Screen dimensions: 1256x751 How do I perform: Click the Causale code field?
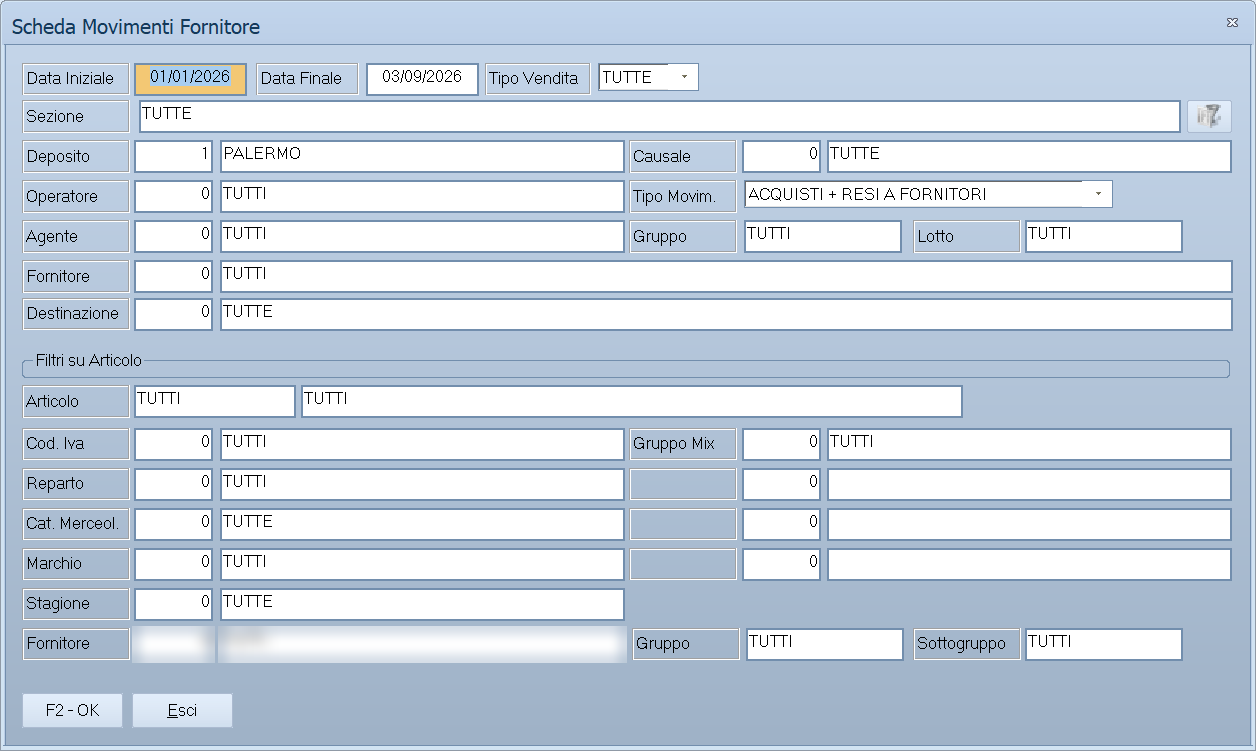pyautogui.click(x=781, y=156)
